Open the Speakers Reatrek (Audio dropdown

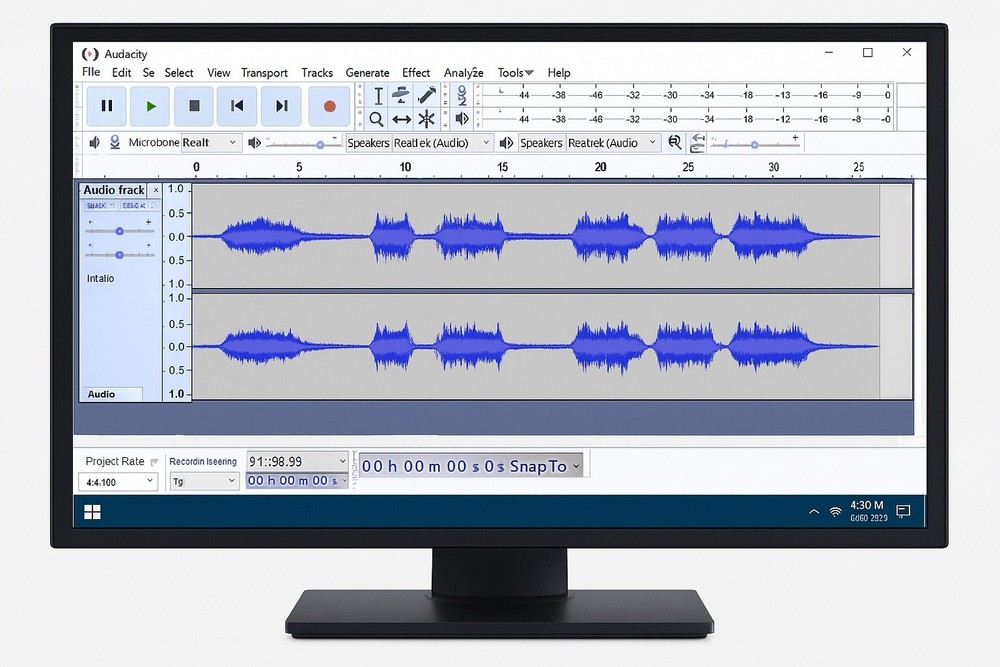[589, 143]
